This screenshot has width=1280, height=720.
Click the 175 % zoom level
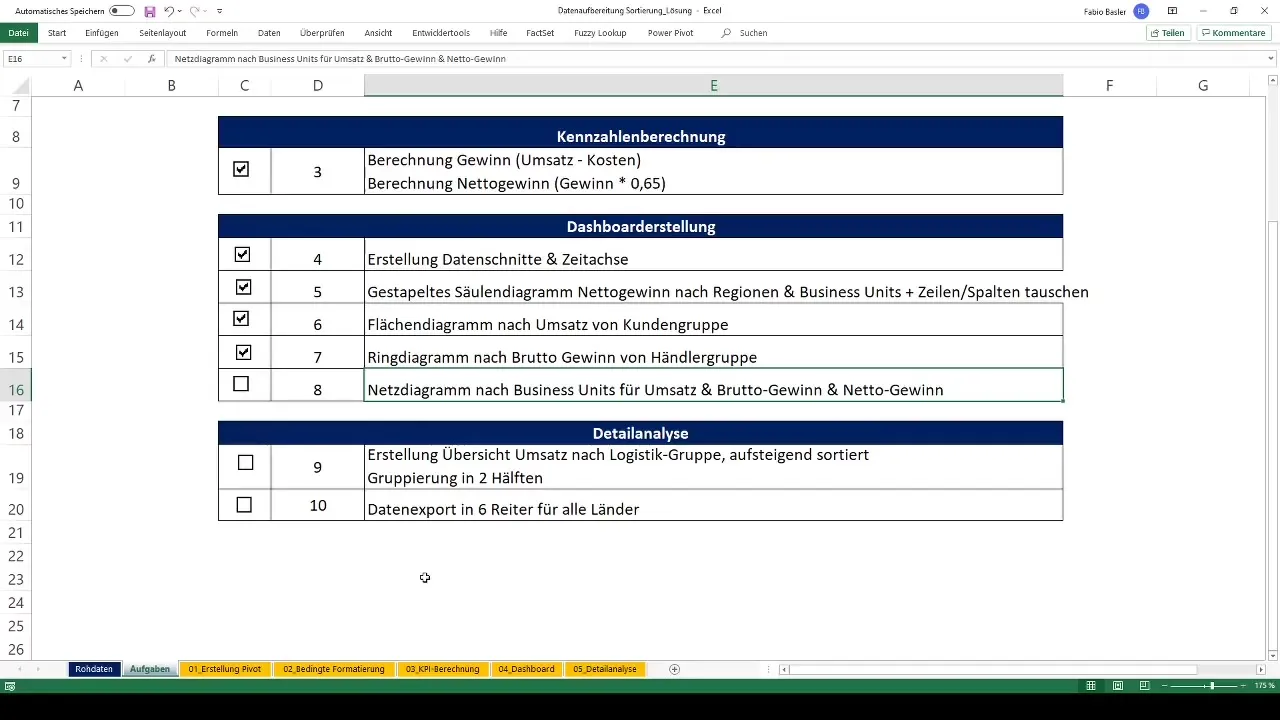[x=1265, y=686]
